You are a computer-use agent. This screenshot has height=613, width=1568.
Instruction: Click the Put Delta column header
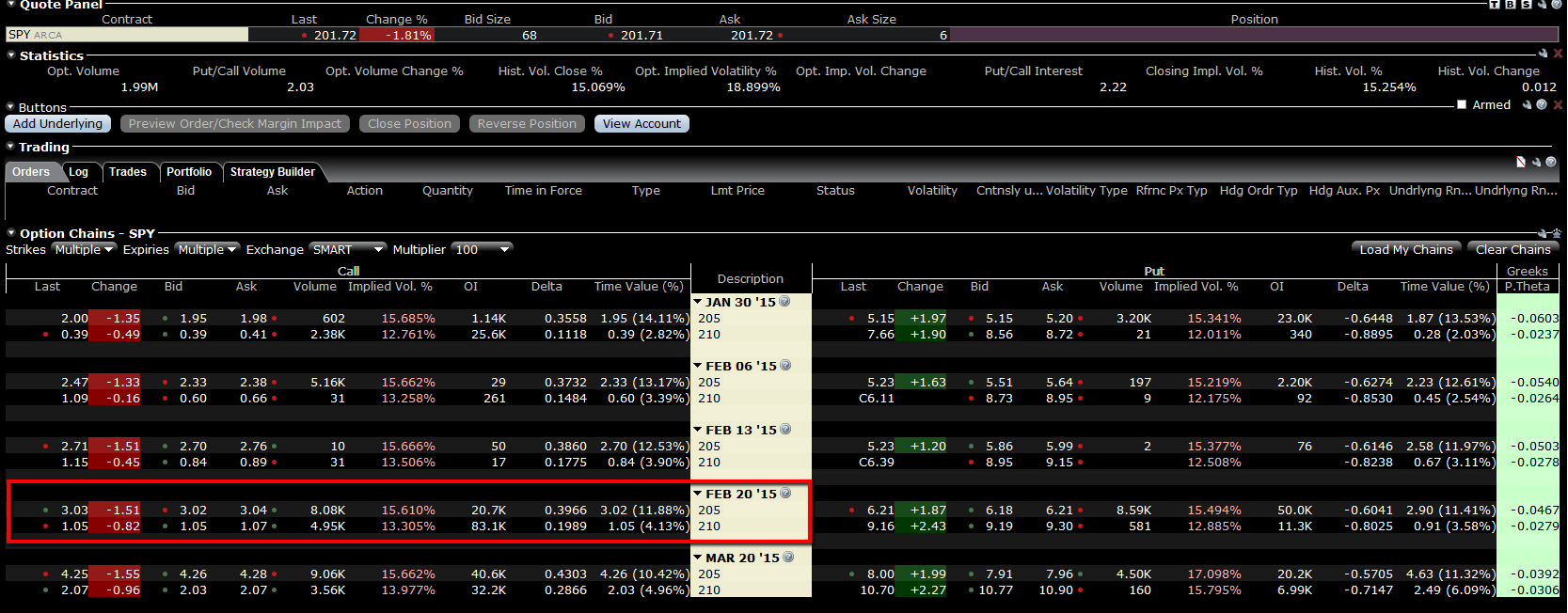(1353, 287)
